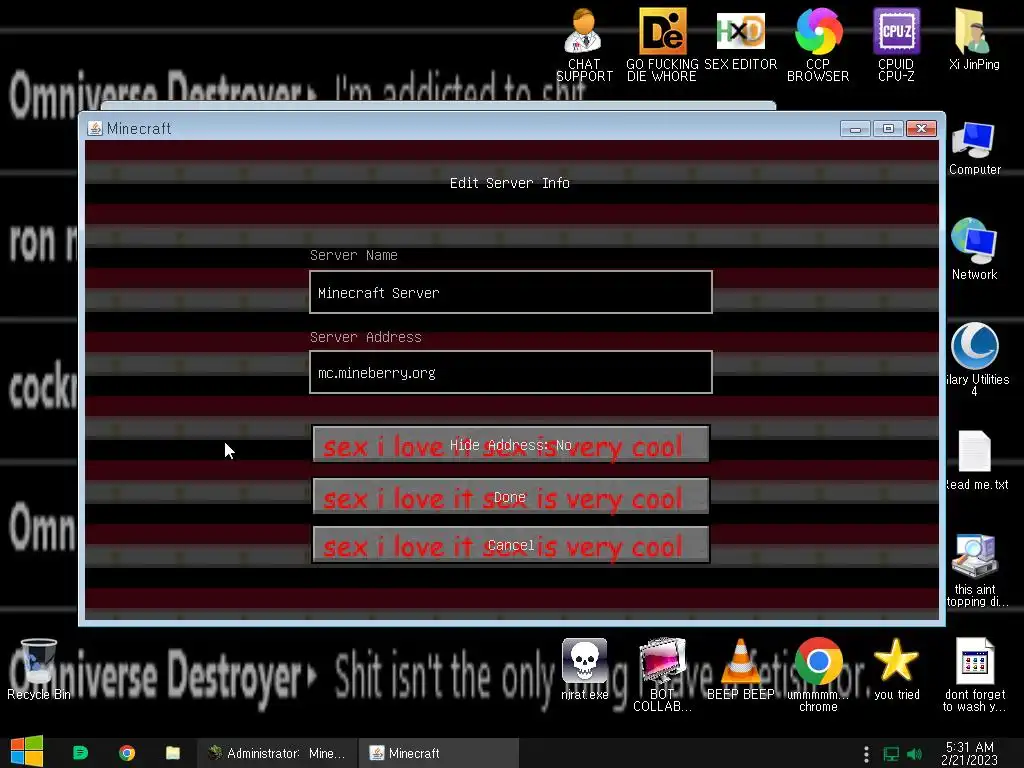
Task: Launch Chrome from the taskbar
Action: pos(127,753)
